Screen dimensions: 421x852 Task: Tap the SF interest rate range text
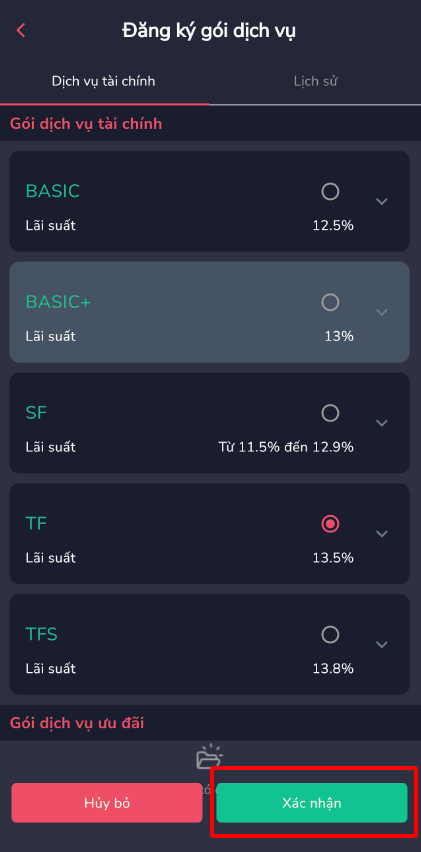pos(286,447)
